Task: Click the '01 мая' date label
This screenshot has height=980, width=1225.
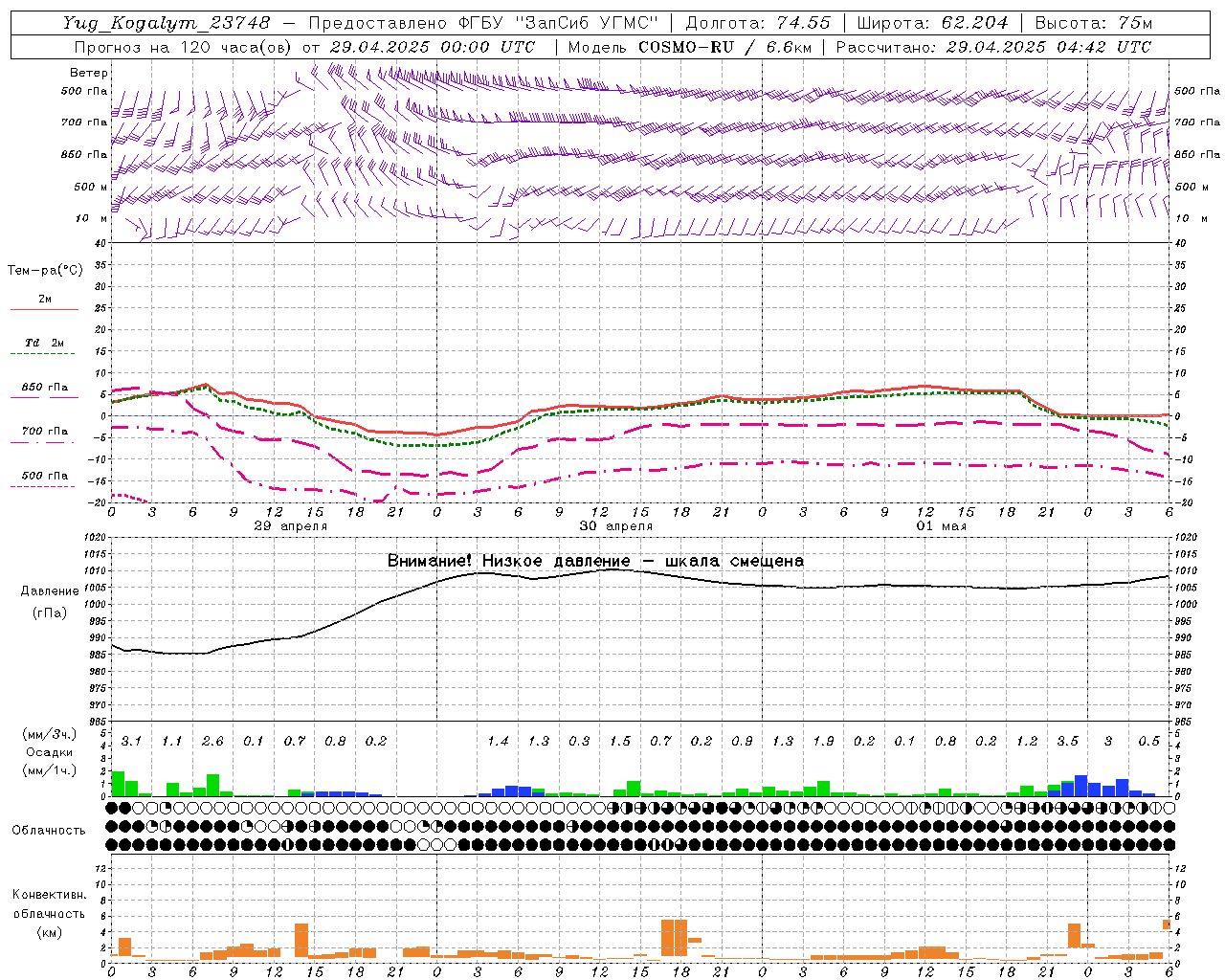Action: tap(942, 525)
